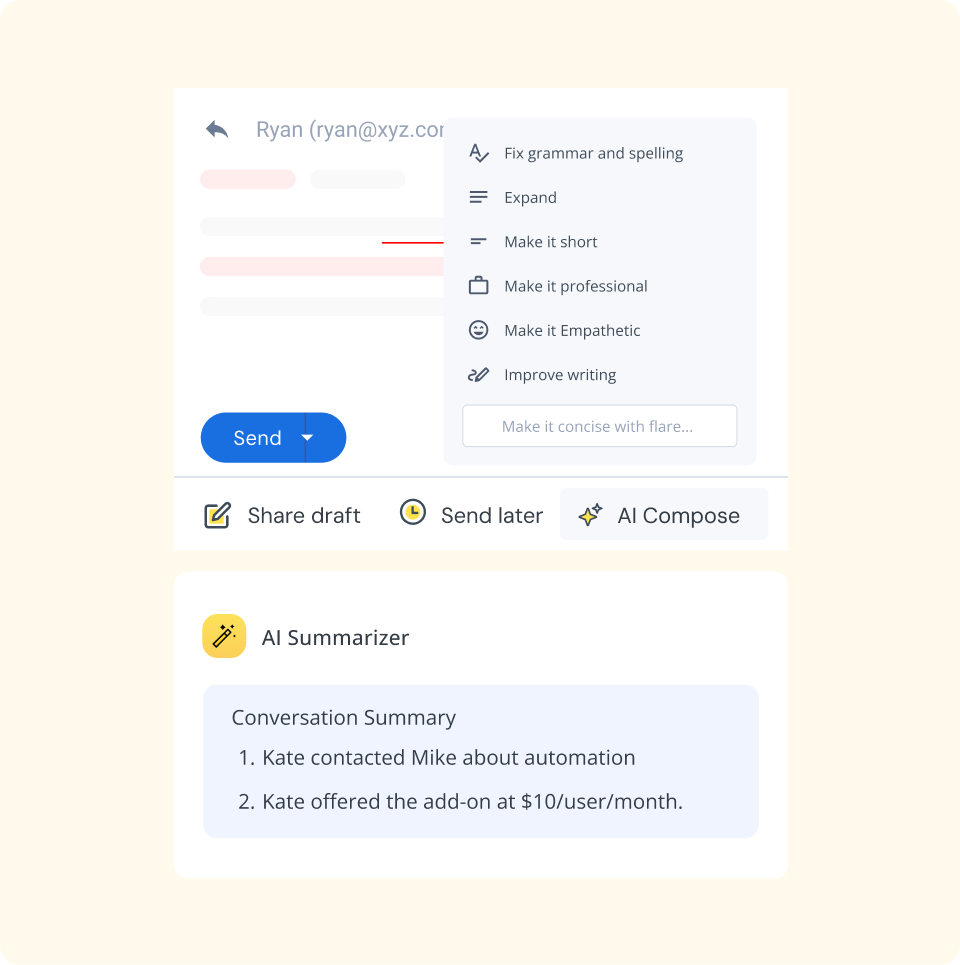Click the smiley face Empathetic icon
The image size is (960, 965).
coord(479,330)
